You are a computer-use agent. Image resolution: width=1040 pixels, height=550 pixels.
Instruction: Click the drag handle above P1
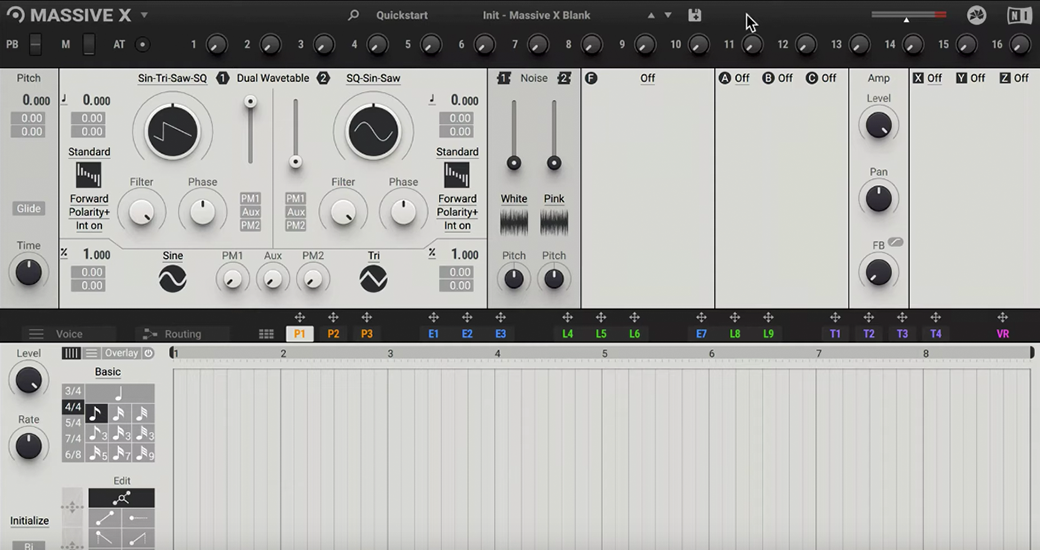[x=299, y=317]
